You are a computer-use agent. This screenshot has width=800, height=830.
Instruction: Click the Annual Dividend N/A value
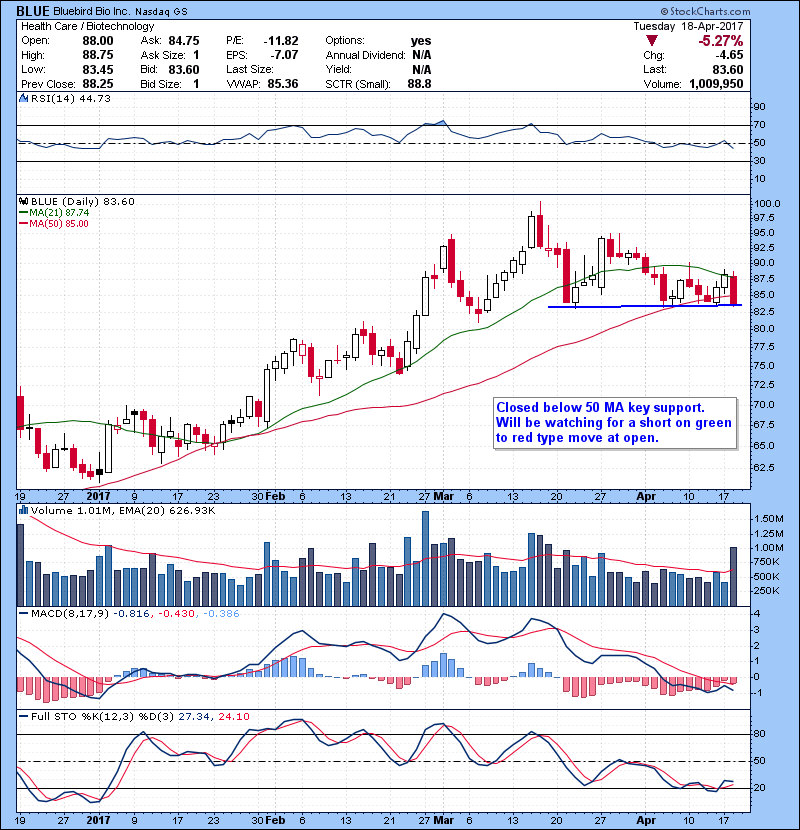pyautogui.click(x=421, y=55)
